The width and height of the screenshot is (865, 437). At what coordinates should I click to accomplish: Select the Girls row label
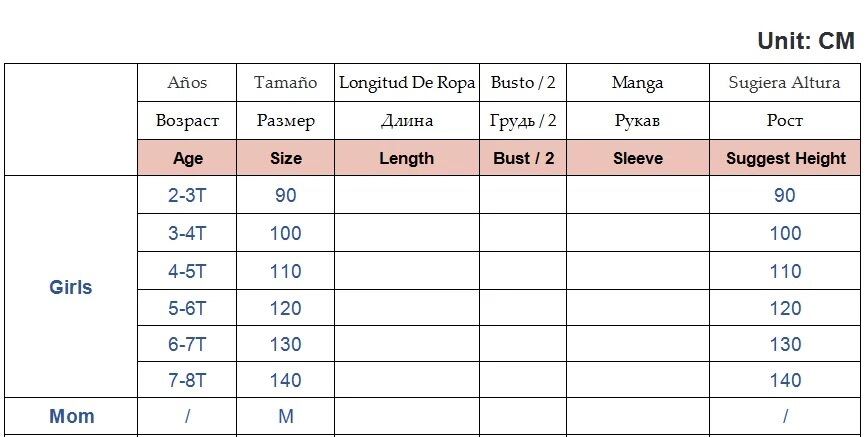71,287
